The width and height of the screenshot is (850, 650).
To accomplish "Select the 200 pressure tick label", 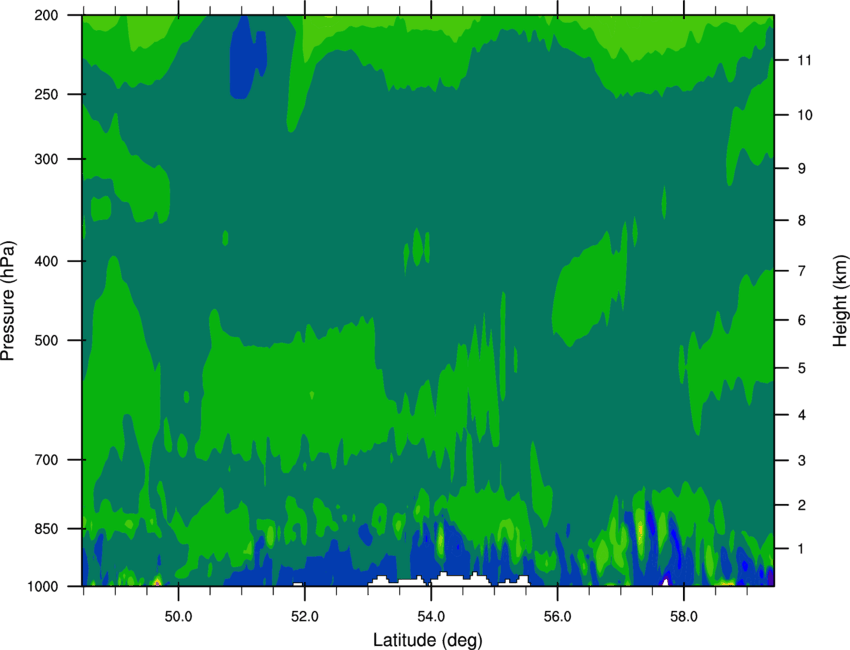I will pyautogui.click(x=47, y=15).
